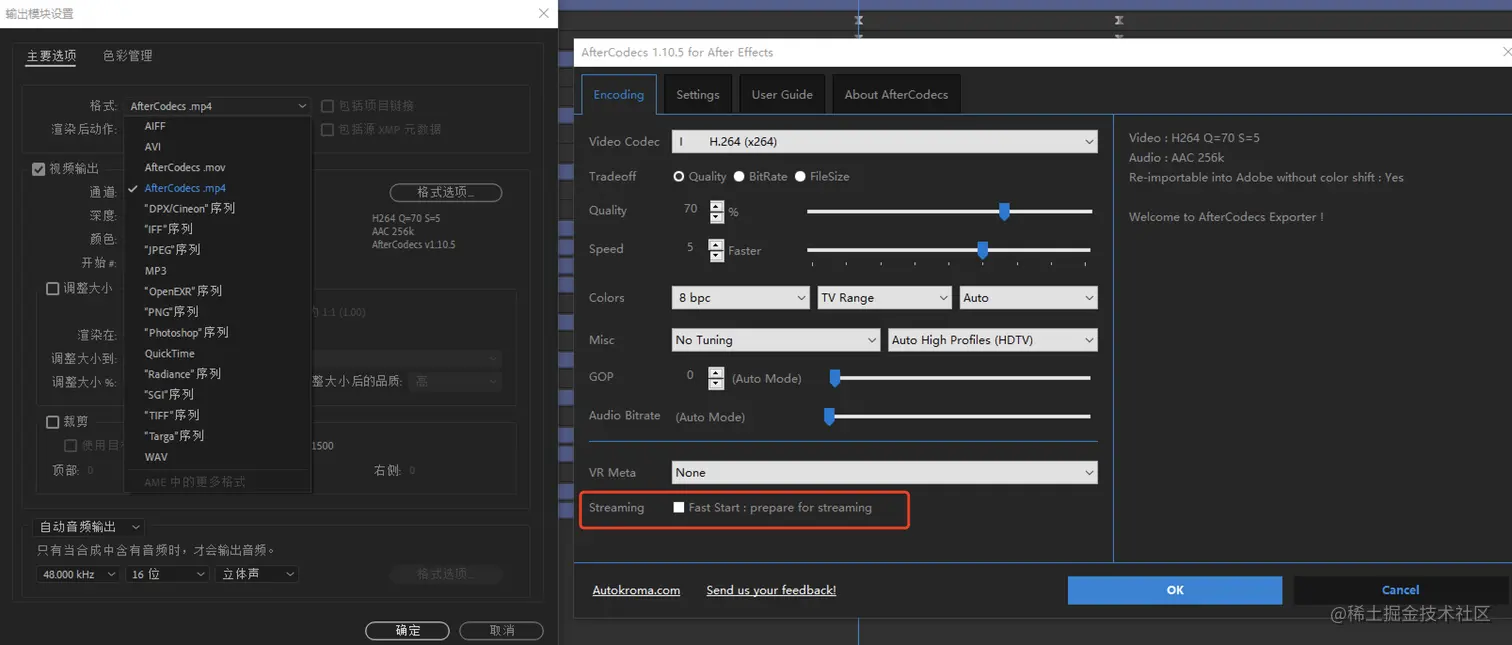Close the AfterCodecs dialog window
The image size is (1512, 645).
pyautogui.click(x=1507, y=52)
